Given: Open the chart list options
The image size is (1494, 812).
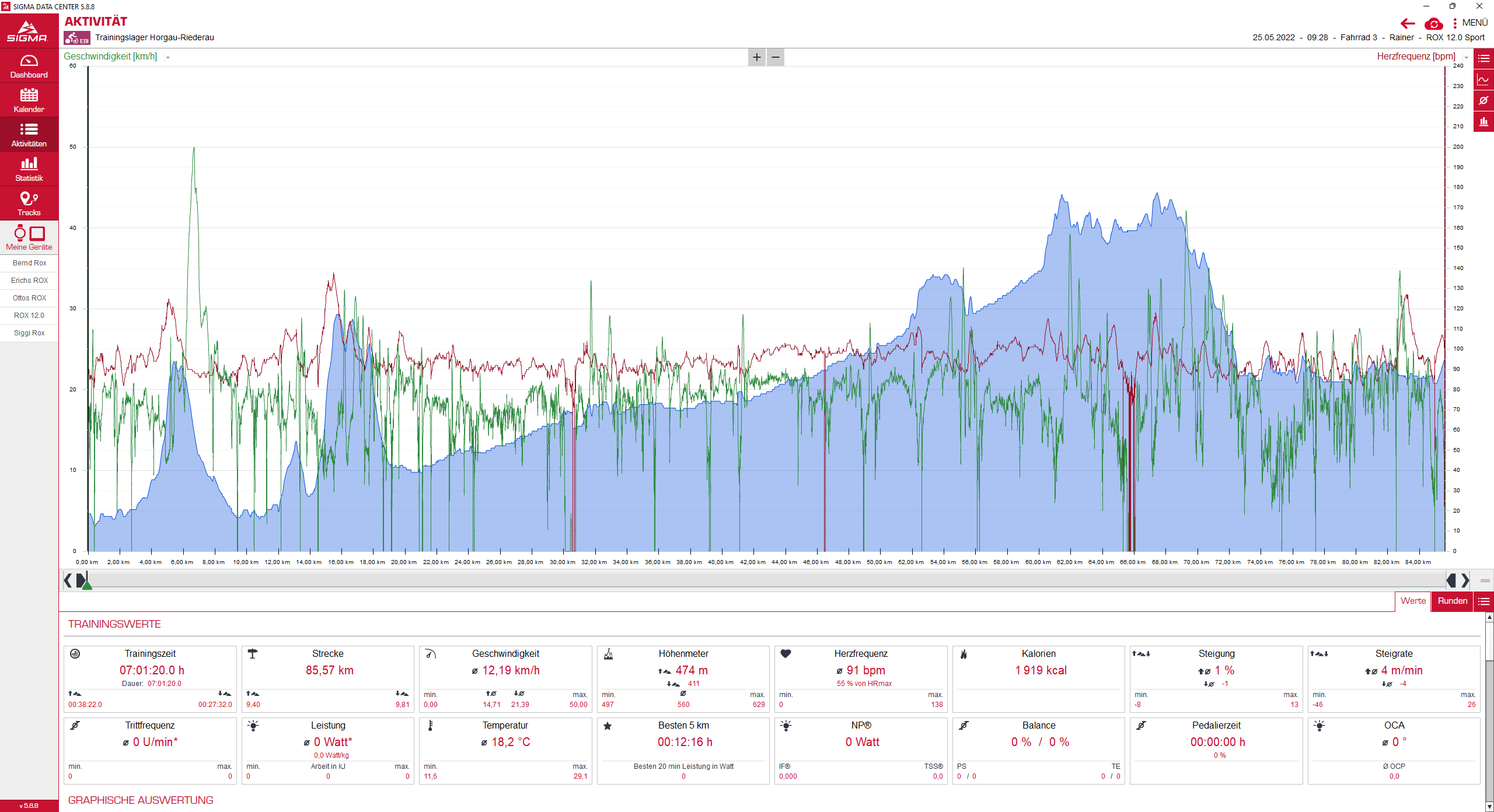Looking at the screenshot, I should pos(1483,58).
